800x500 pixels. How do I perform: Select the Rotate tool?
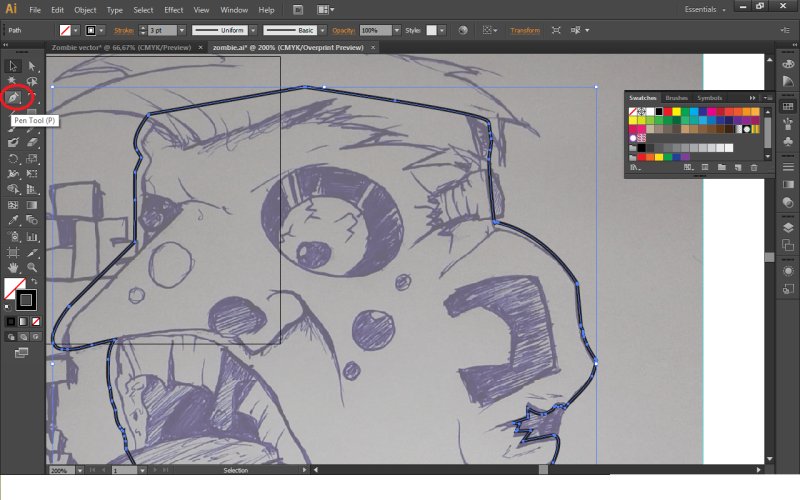pos(13,159)
